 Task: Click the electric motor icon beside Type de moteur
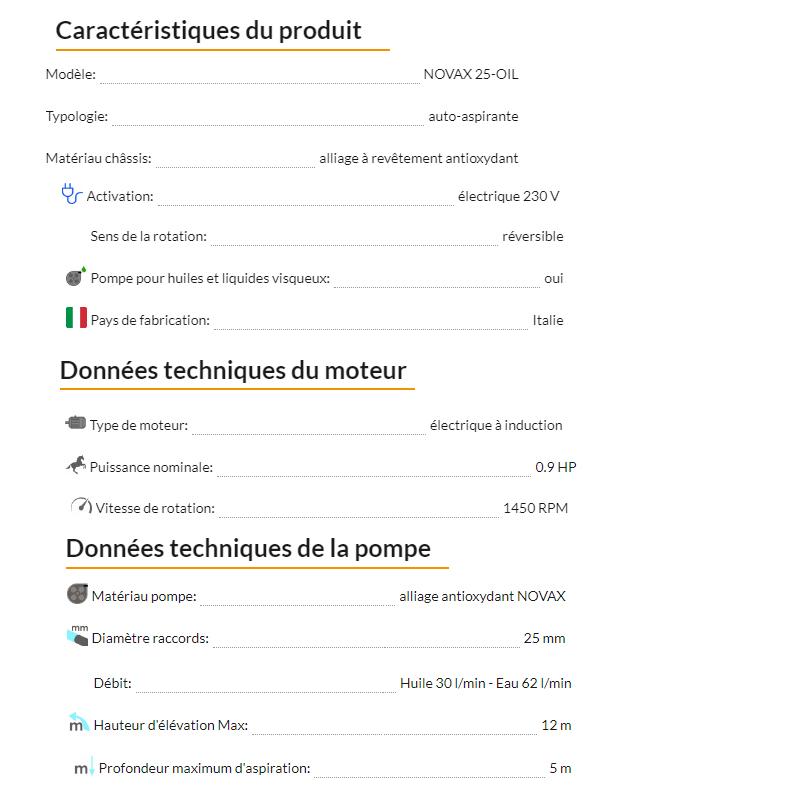(76, 423)
